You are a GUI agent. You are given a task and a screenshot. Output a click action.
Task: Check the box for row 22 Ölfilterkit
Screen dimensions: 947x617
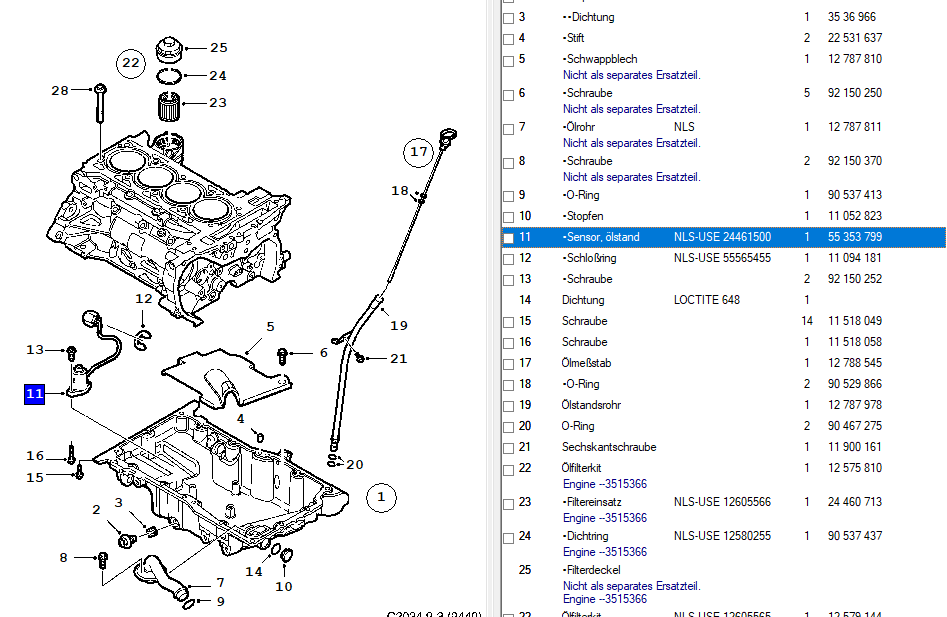click(509, 469)
